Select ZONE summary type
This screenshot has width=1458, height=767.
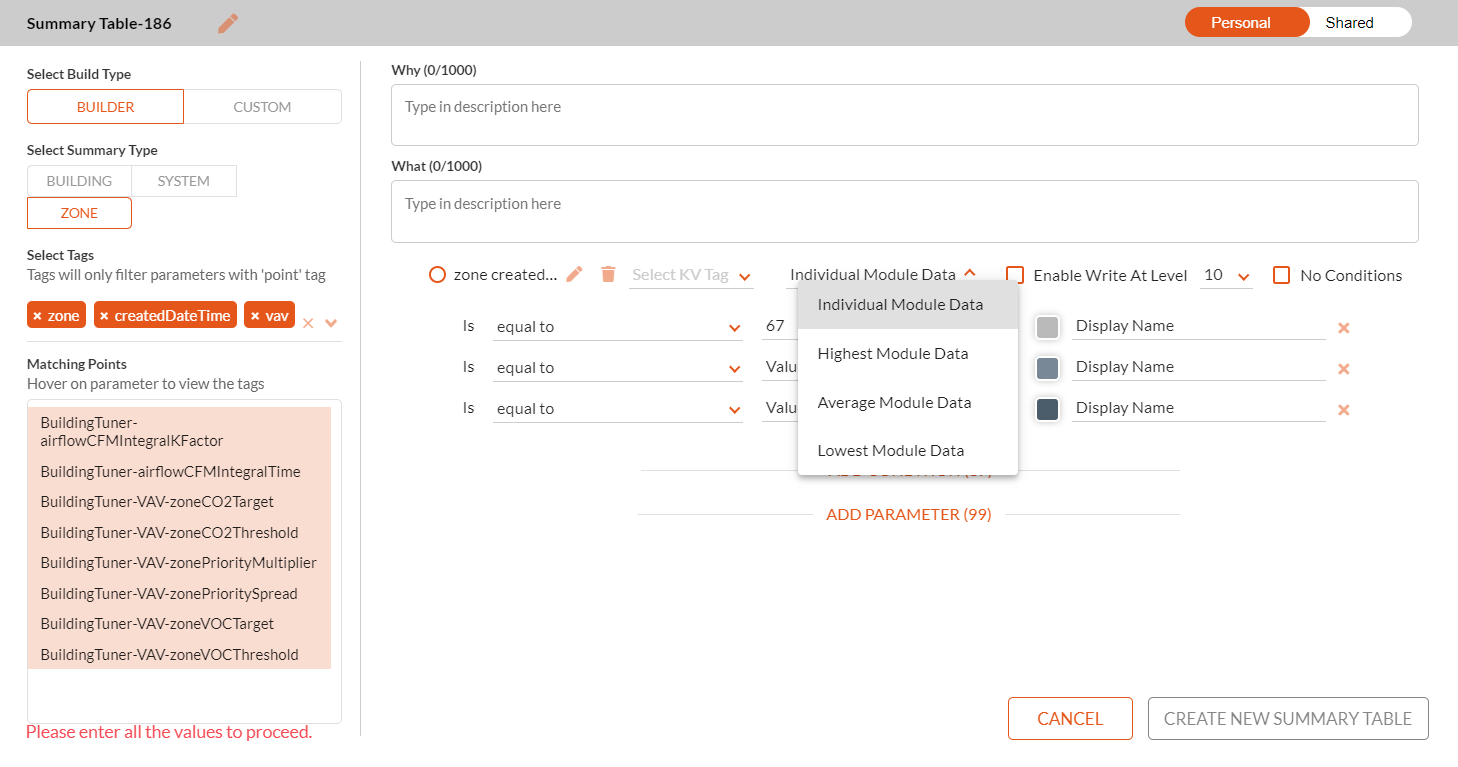tap(79, 213)
